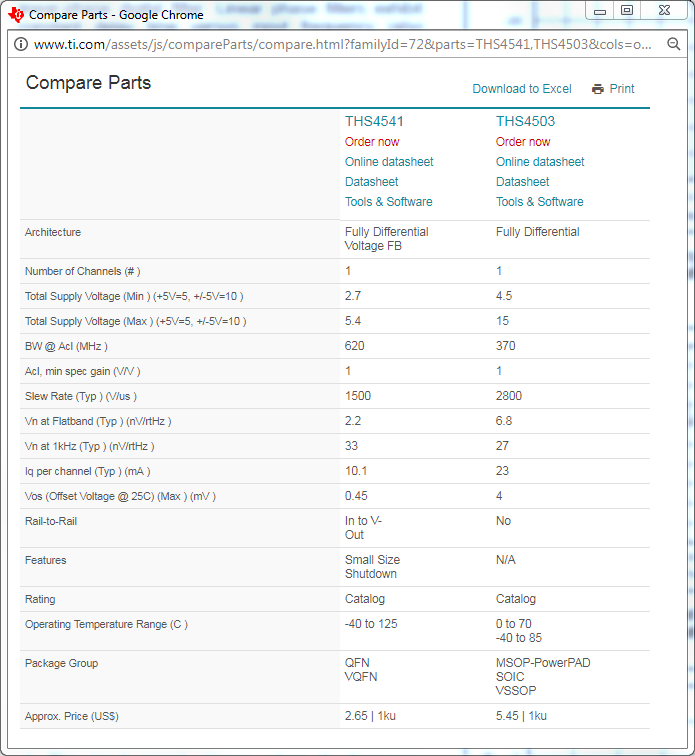
Task: Minimize the Compare Parts window
Action: [x=598, y=10]
